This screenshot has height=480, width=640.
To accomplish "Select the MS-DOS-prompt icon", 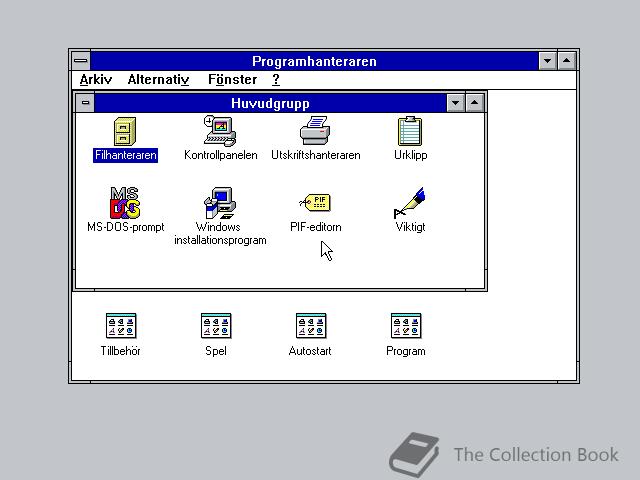I will 125,203.
